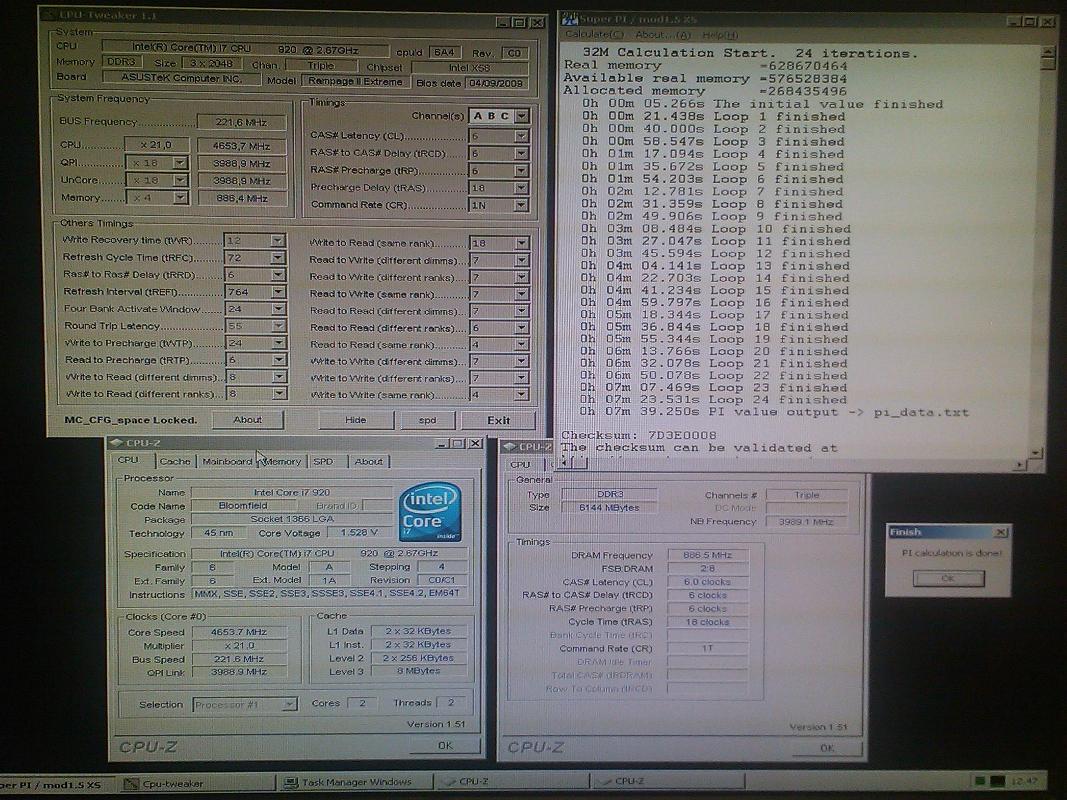Open the QPI multiplier dropdown
This screenshot has height=800, width=1067.
[x=180, y=163]
